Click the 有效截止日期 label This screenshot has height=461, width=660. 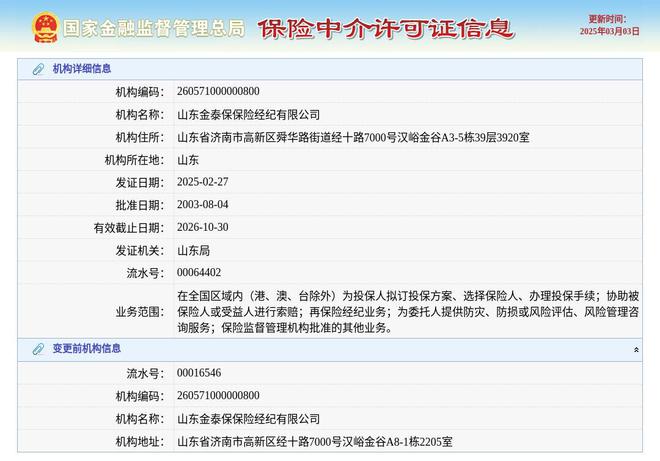129,228
